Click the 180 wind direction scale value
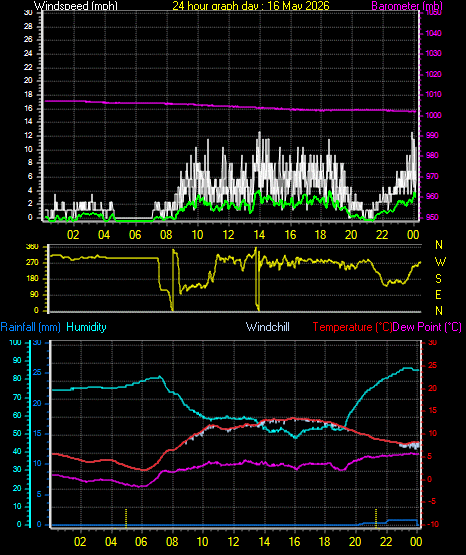466x555 pixels. click(32, 279)
